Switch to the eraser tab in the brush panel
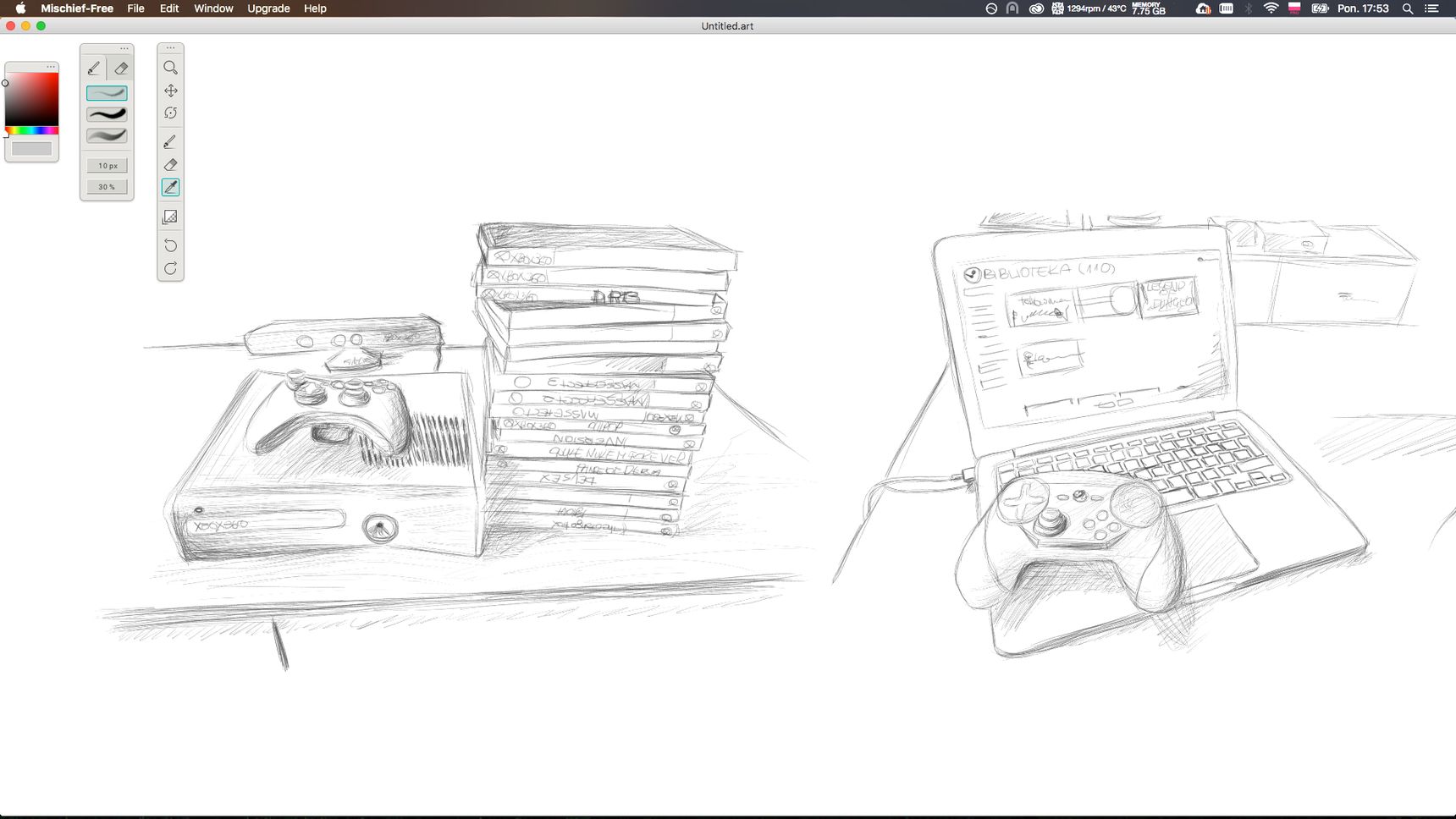Screen dimensions: 1456x819 (x=120, y=69)
